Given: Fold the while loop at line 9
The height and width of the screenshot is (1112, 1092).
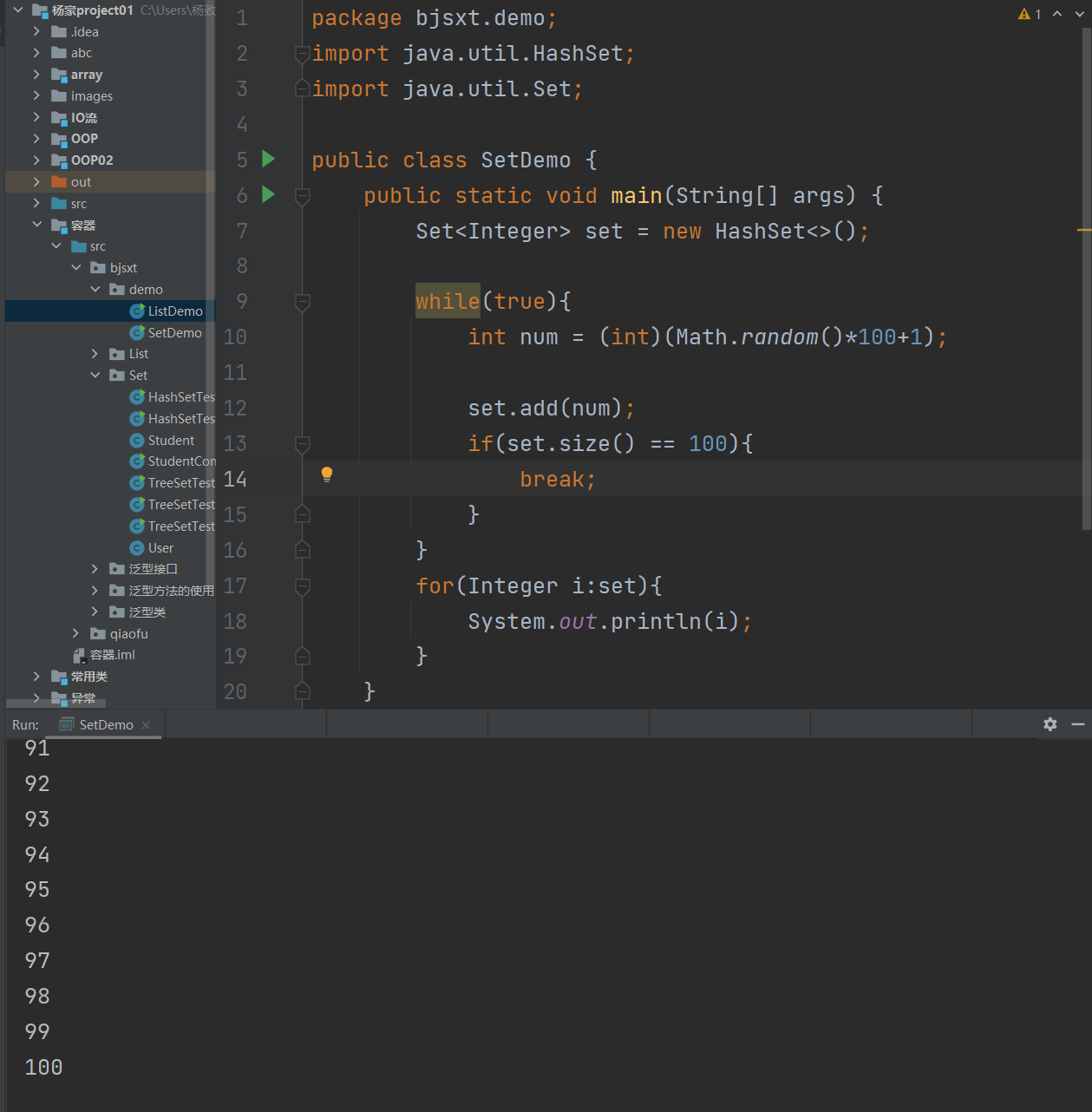Looking at the screenshot, I should coord(303,302).
